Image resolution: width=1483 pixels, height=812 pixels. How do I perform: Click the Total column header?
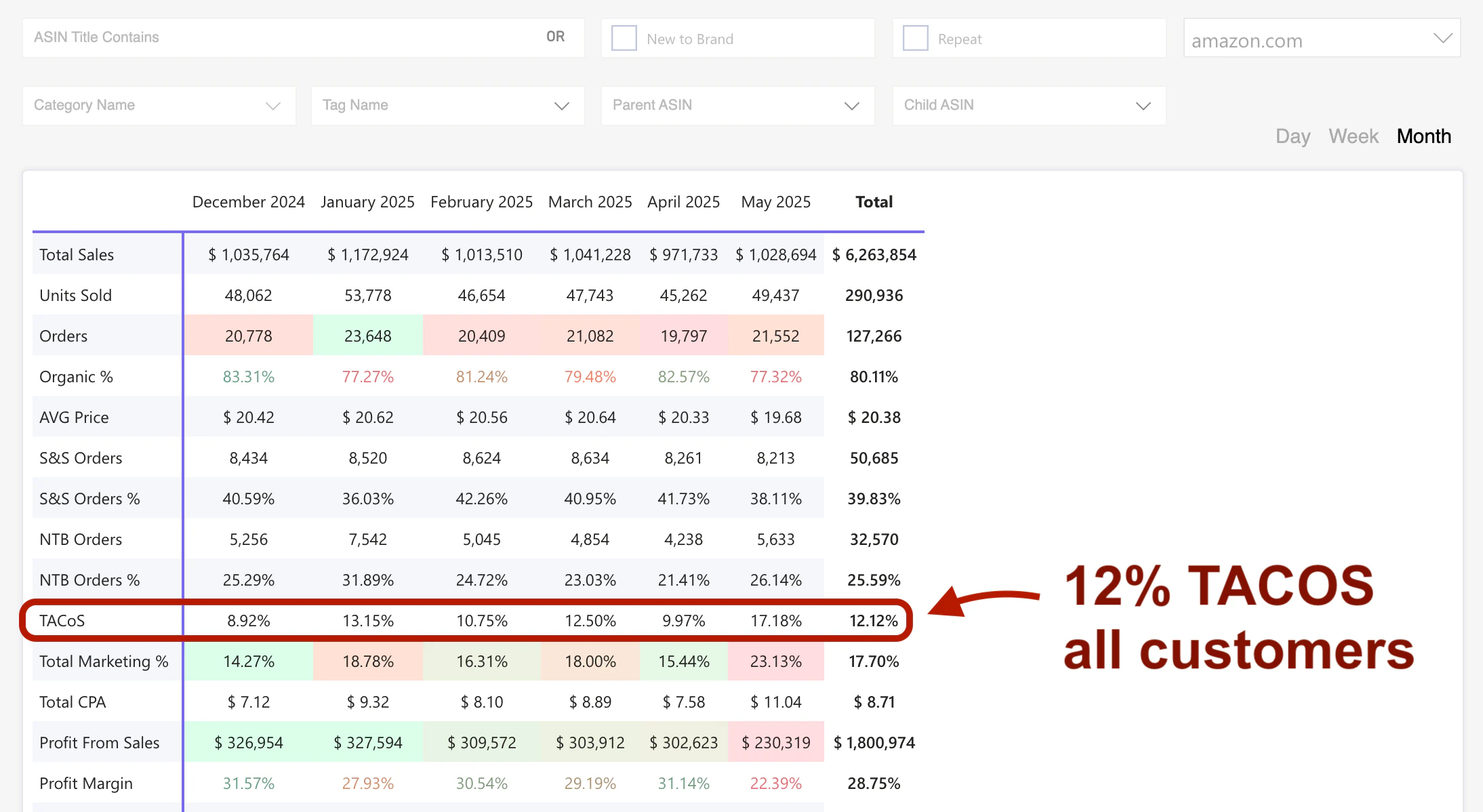tap(874, 202)
